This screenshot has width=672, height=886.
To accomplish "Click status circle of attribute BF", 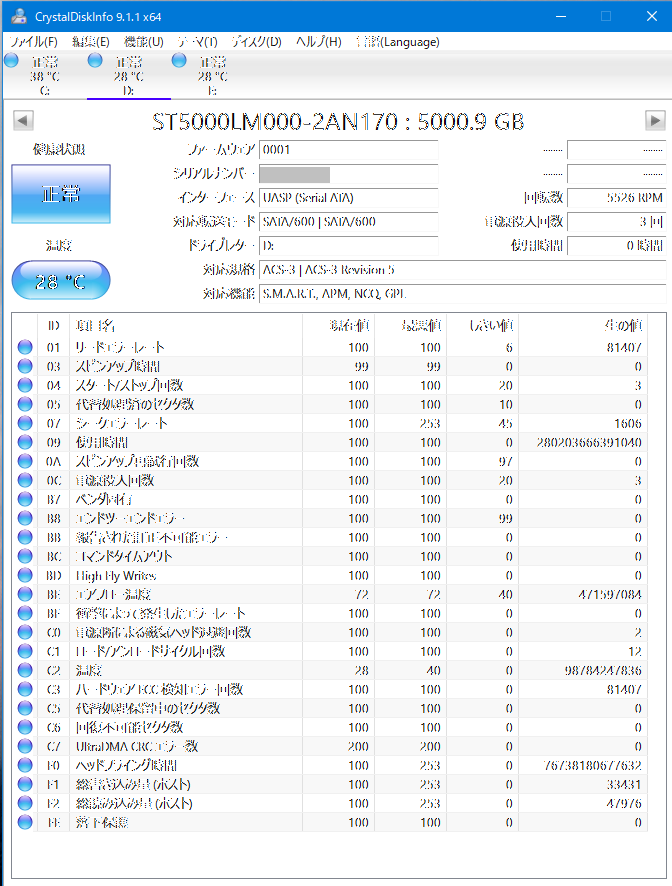I will (25, 613).
